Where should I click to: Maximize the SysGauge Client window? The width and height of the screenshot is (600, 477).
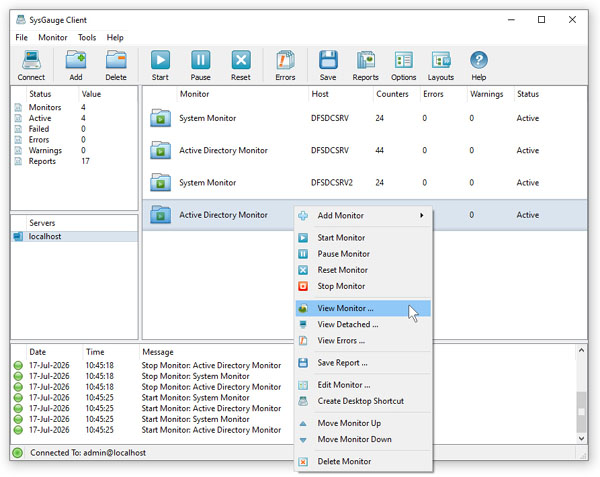[x=541, y=20]
